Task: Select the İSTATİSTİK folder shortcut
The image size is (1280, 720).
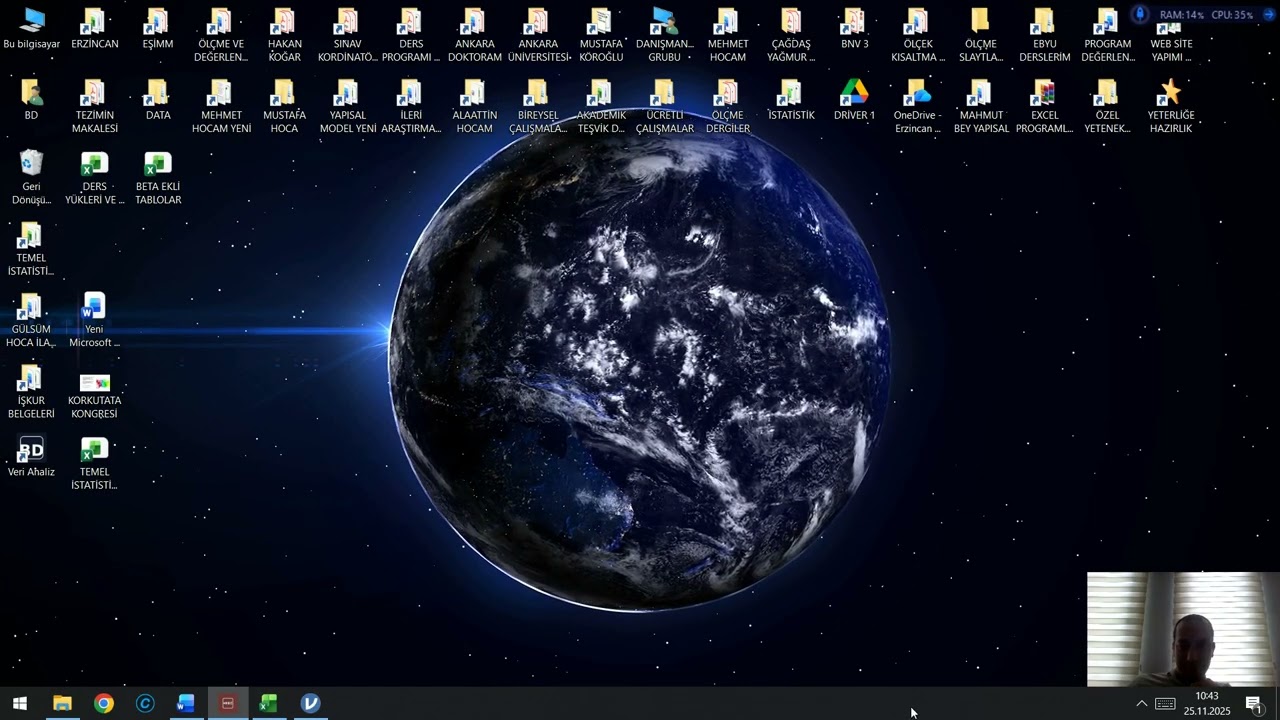Action: coord(791,100)
